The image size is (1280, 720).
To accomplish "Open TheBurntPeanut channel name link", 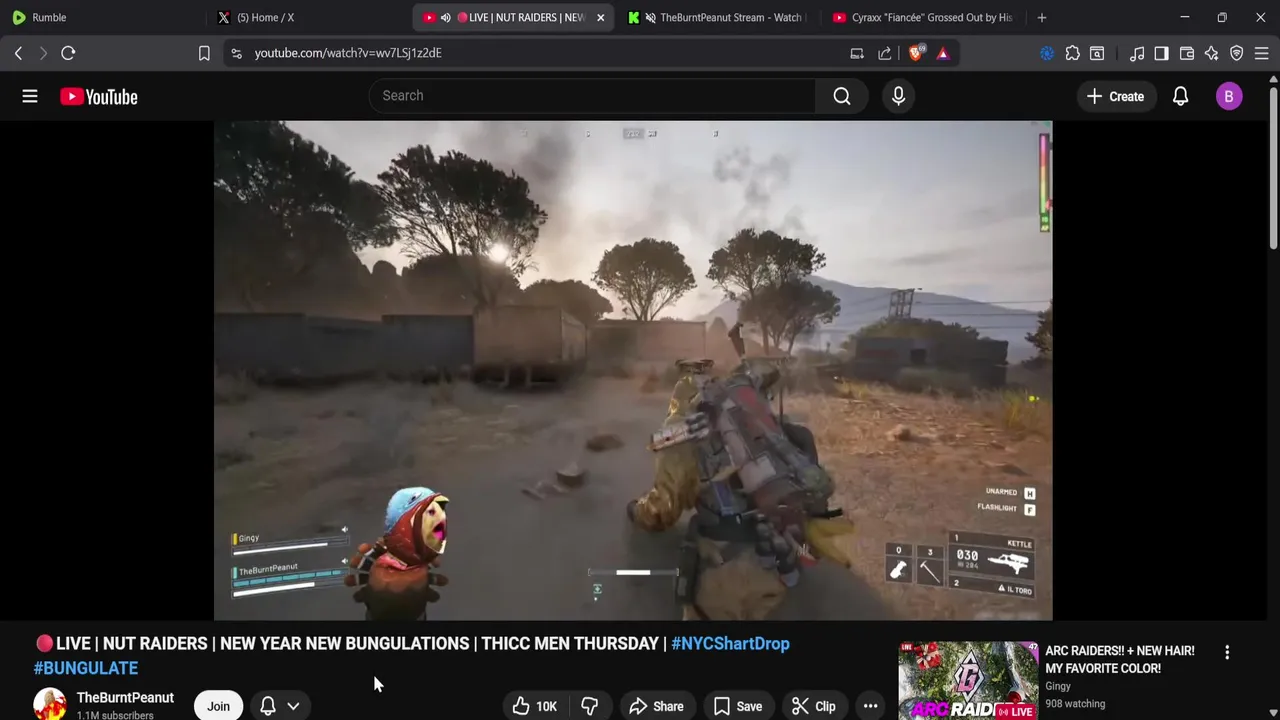I will pos(125,698).
